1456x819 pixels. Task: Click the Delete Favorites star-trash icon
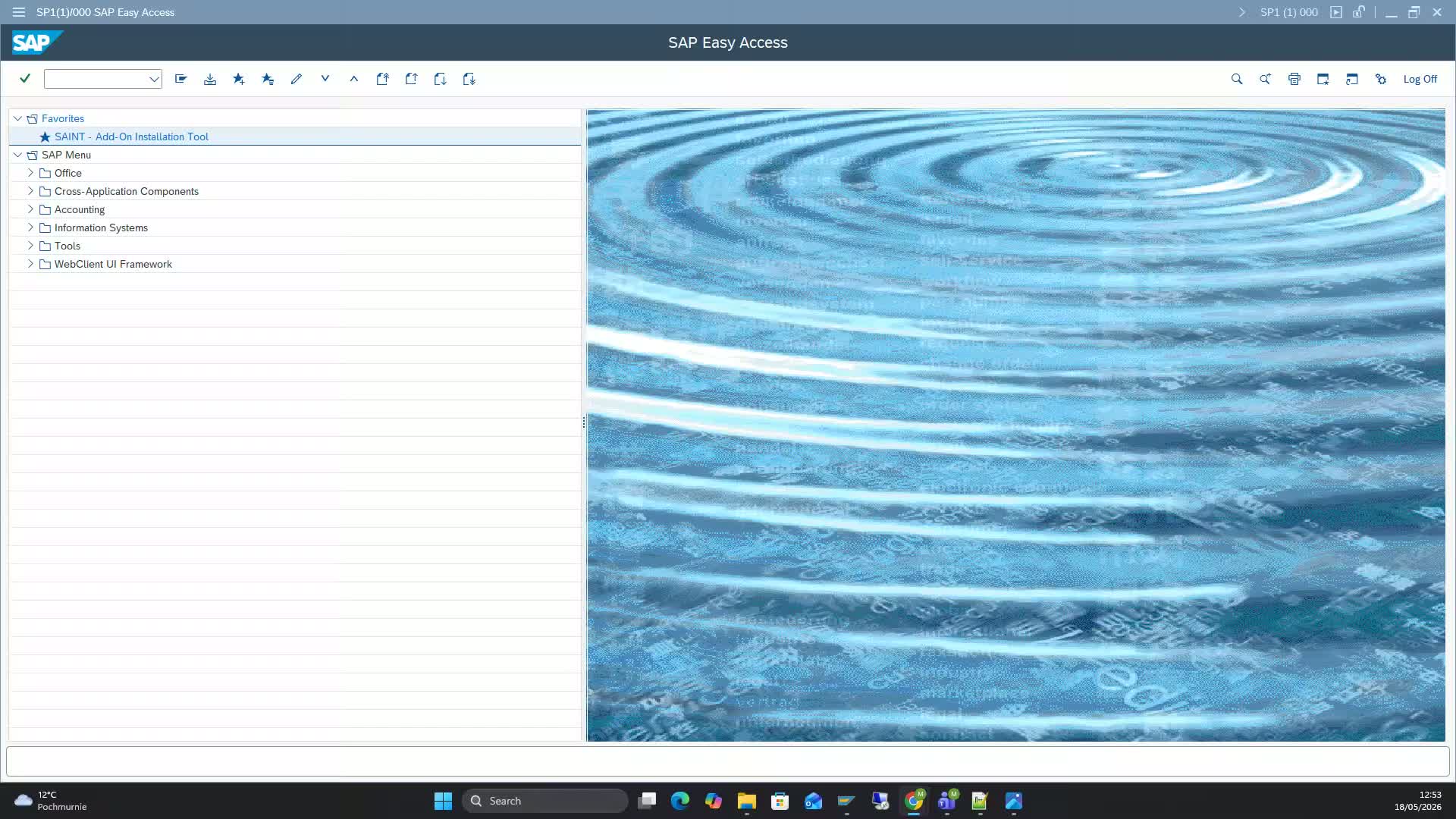click(268, 79)
